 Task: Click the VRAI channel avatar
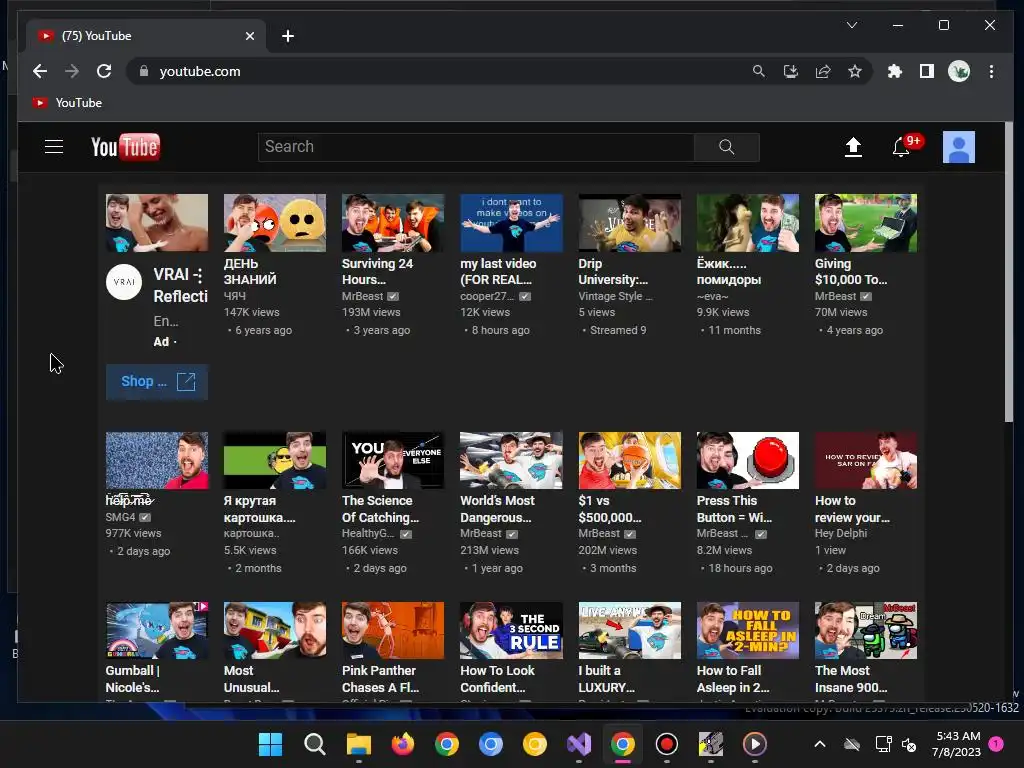pos(124,282)
